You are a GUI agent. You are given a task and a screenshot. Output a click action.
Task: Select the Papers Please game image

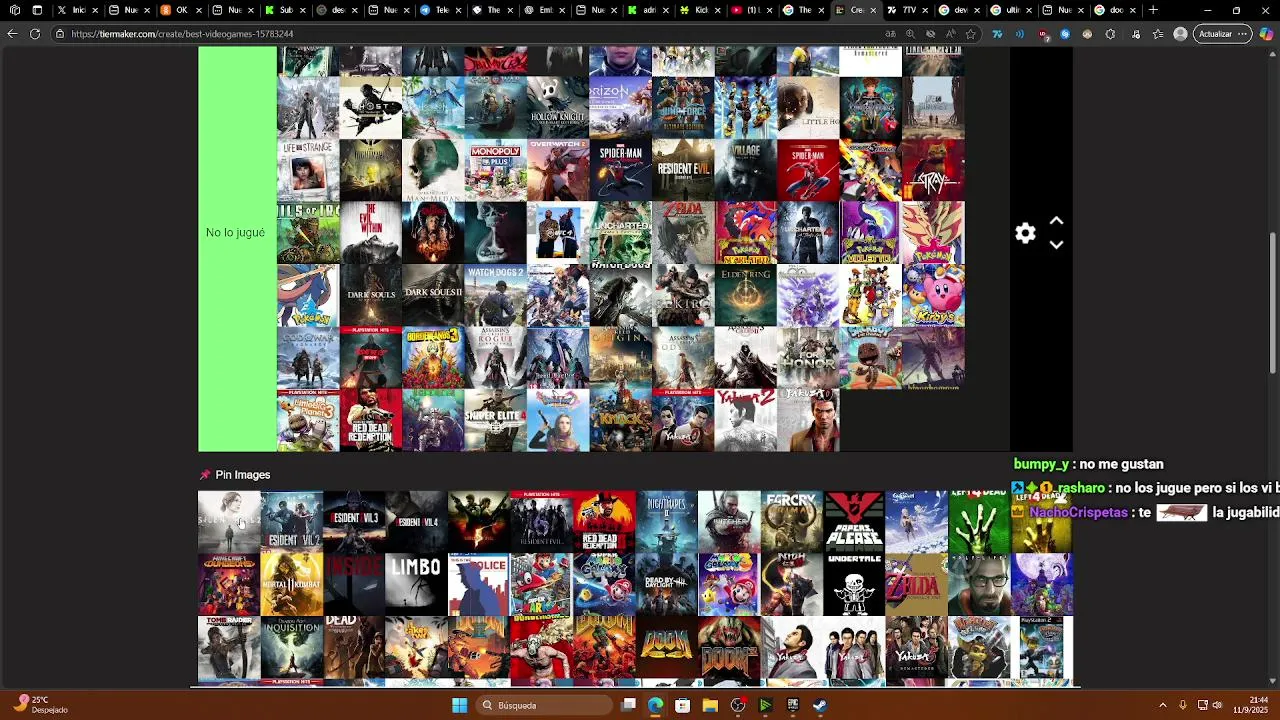854,521
